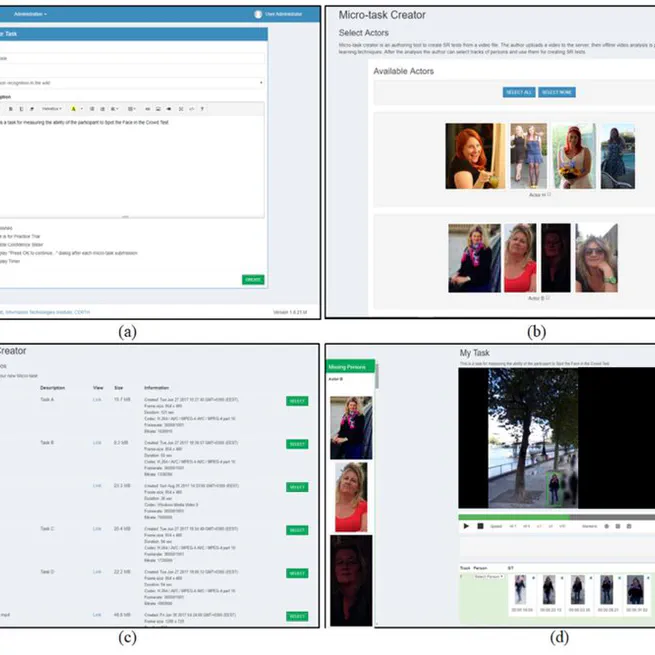Click the SELECT NONE actors button
The image size is (655, 655).
pyautogui.click(x=557, y=92)
